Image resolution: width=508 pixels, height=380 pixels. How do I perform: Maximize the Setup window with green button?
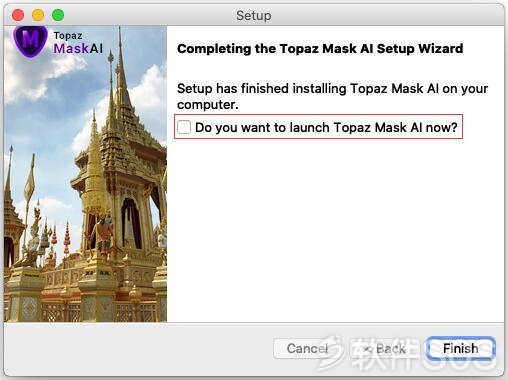click(x=58, y=15)
